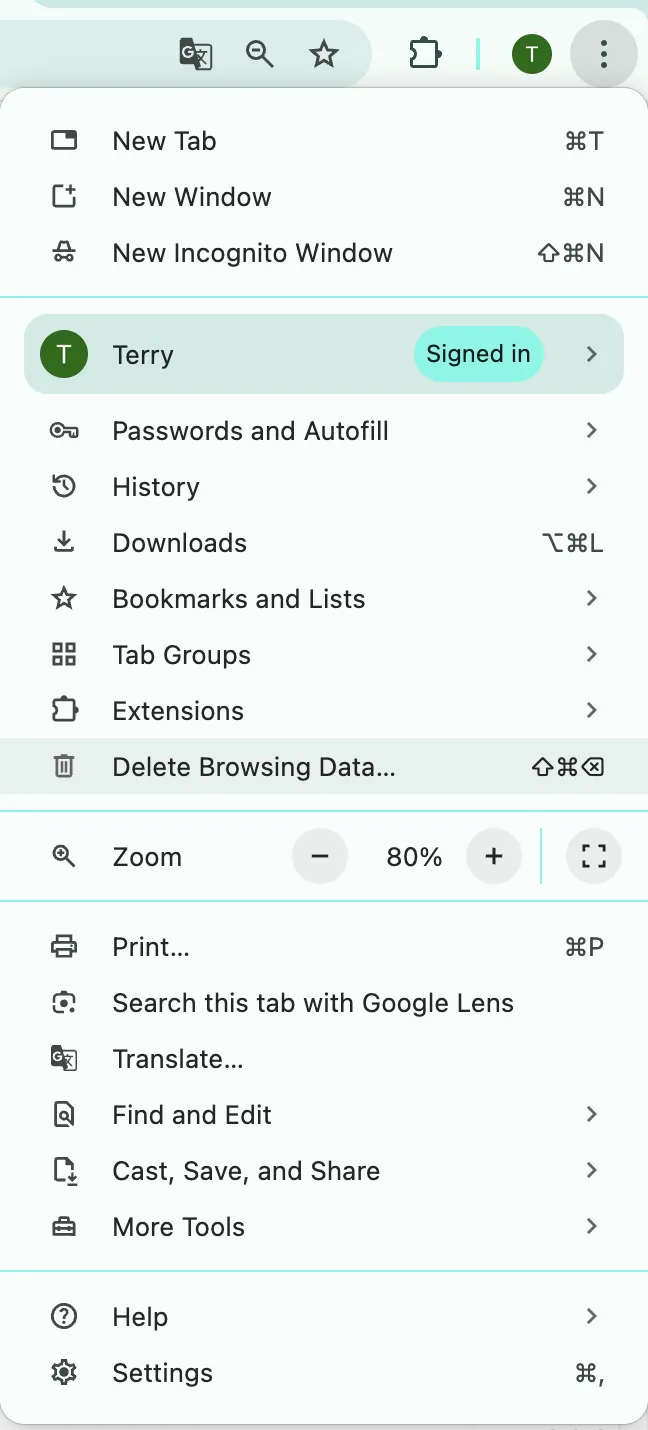This screenshot has width=648, height=1430.
Task: Click the bookmark star icon in toolbar
Action: pos(324,55)
